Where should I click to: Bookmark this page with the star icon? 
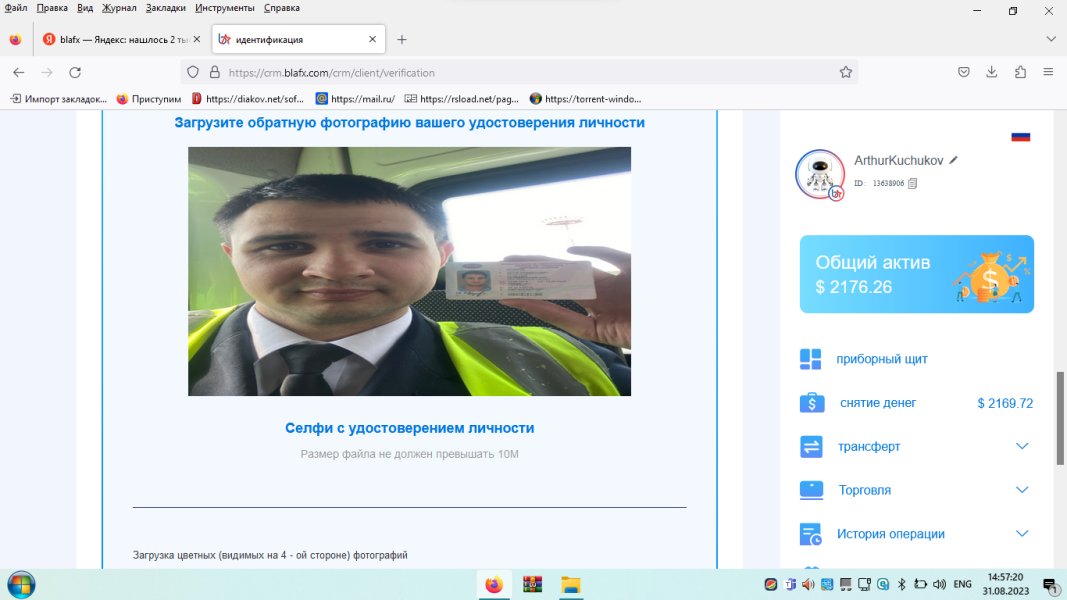(845, 72)
